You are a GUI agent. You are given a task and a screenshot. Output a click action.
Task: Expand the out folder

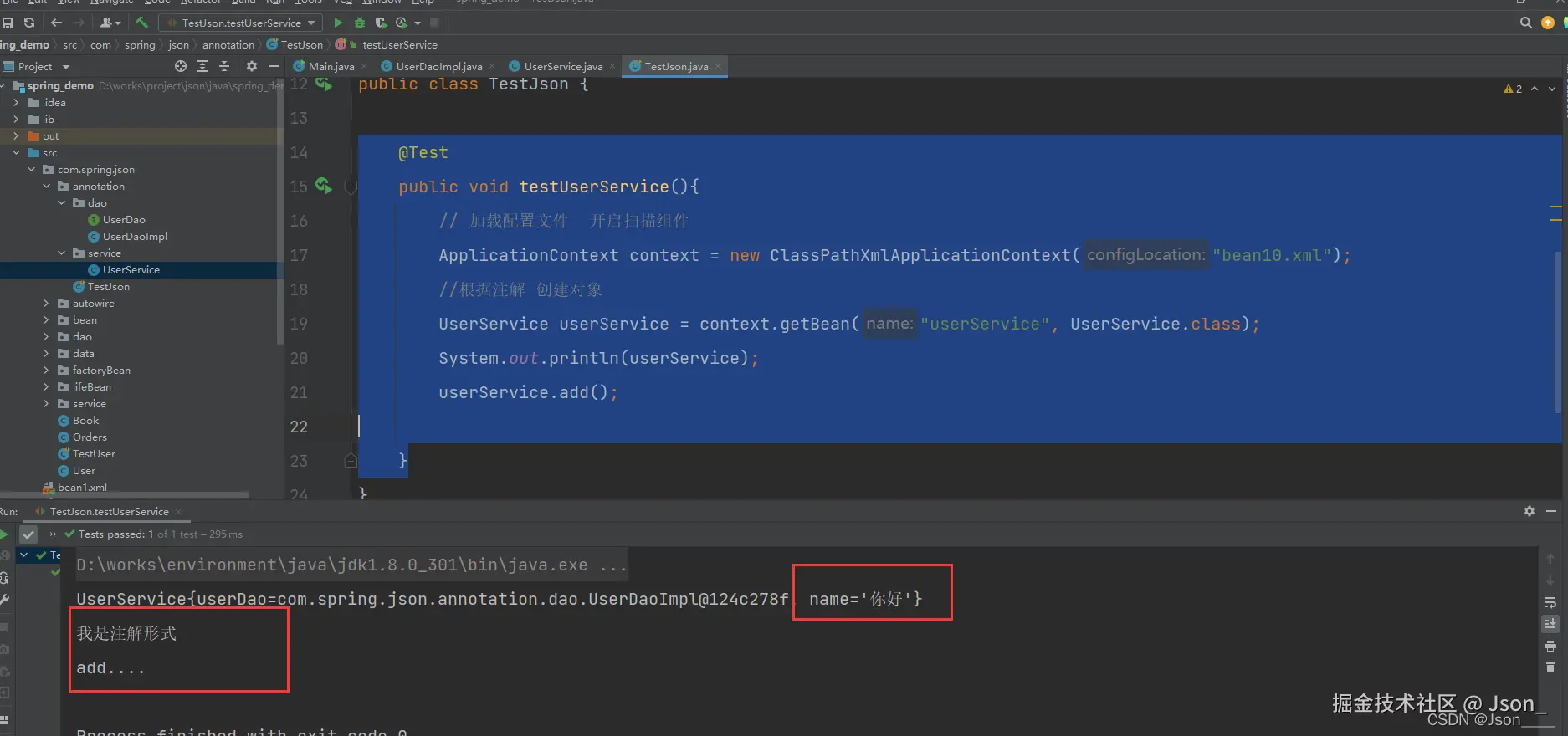pyautogui.click(x=16, y=135)
